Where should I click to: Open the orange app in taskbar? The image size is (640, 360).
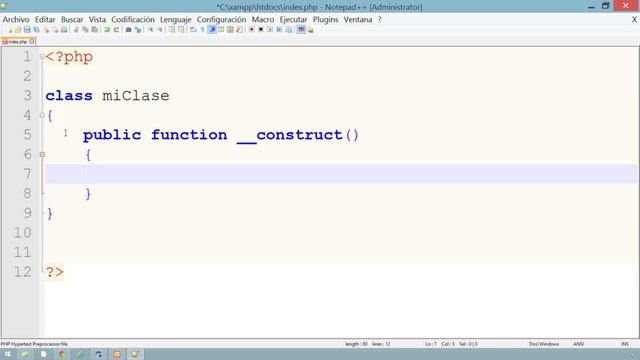(x=117, y=354)
